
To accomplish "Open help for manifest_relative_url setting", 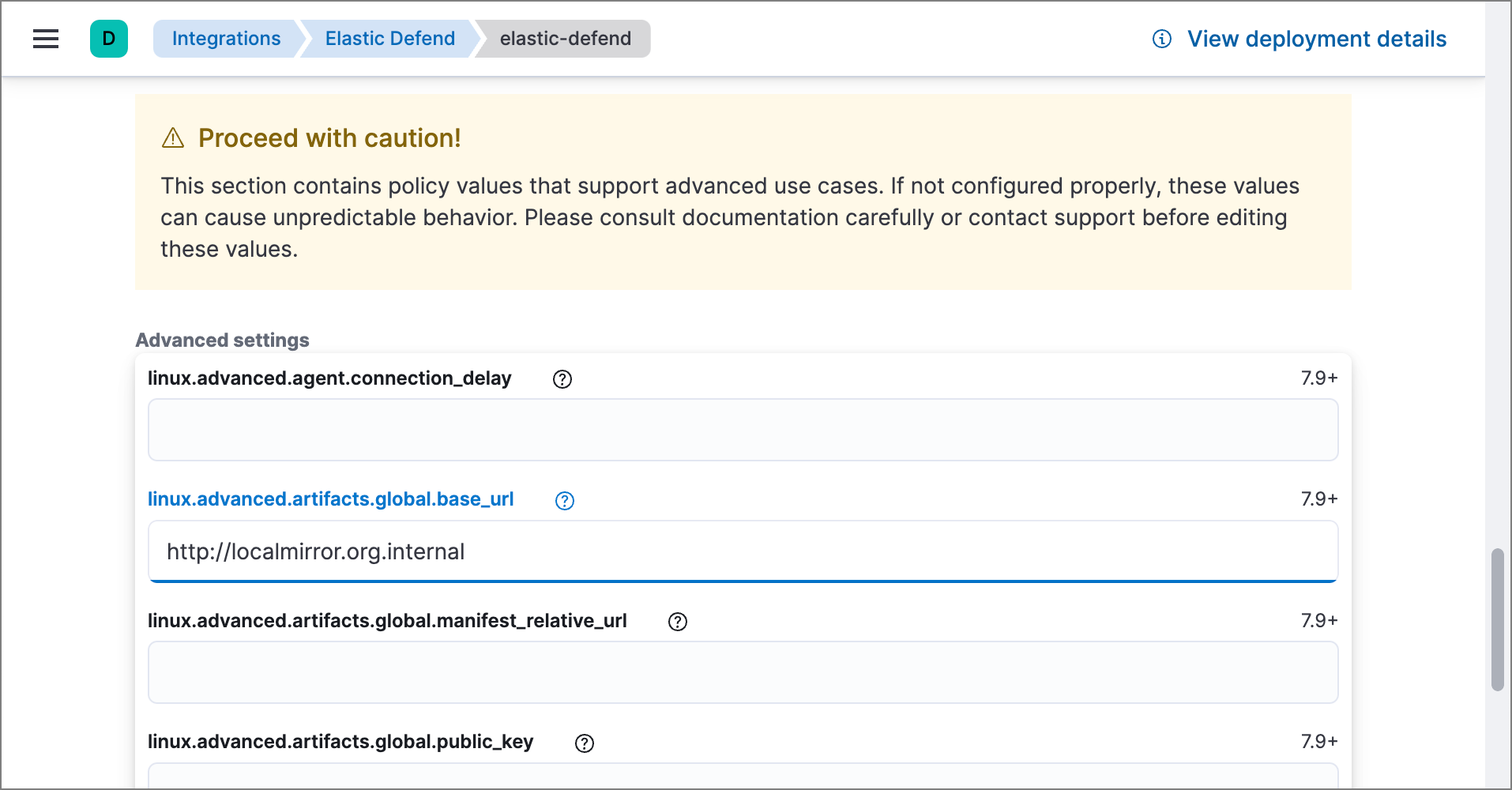I will [677, 622].
